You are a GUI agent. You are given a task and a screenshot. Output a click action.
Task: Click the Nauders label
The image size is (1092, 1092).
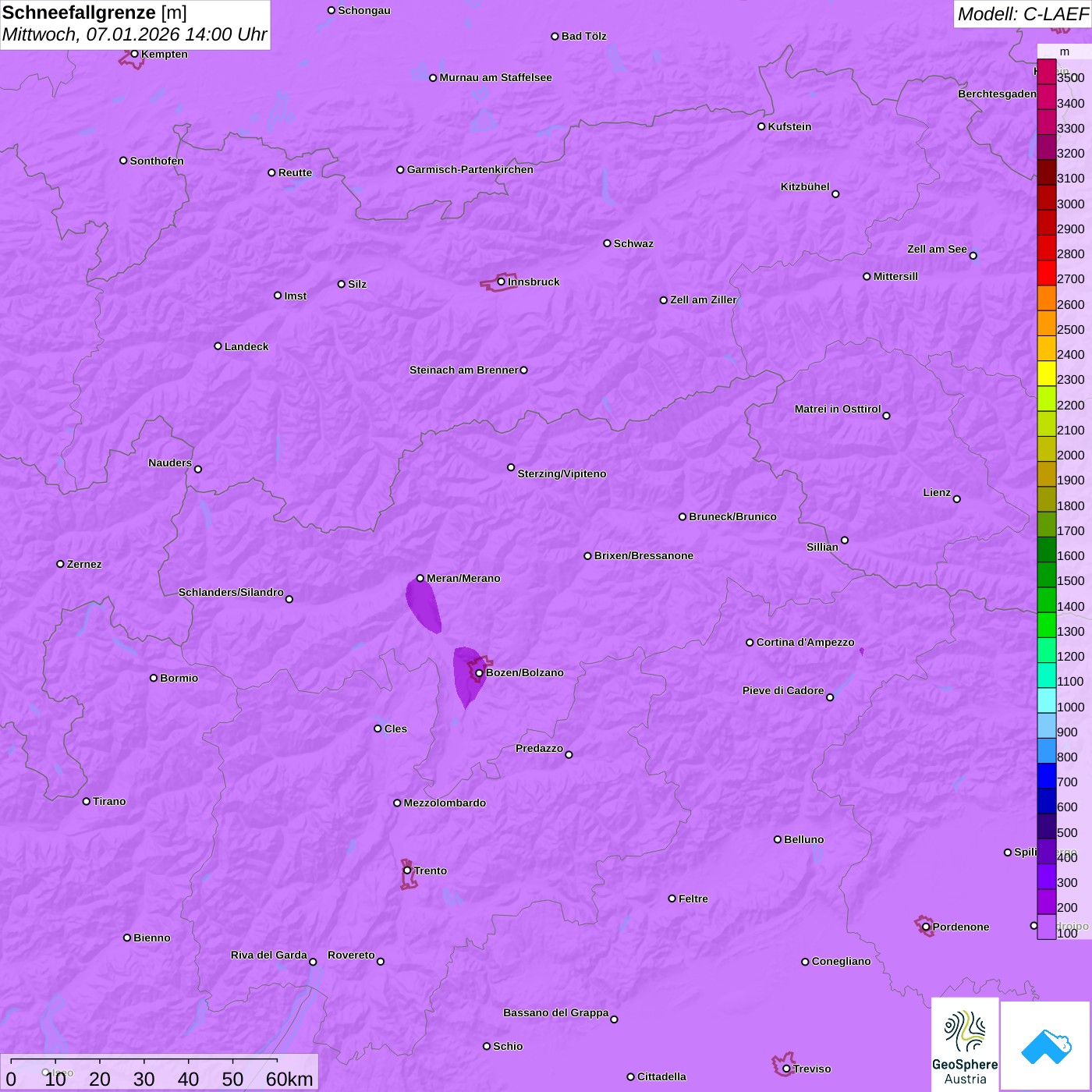click(170, 463)
